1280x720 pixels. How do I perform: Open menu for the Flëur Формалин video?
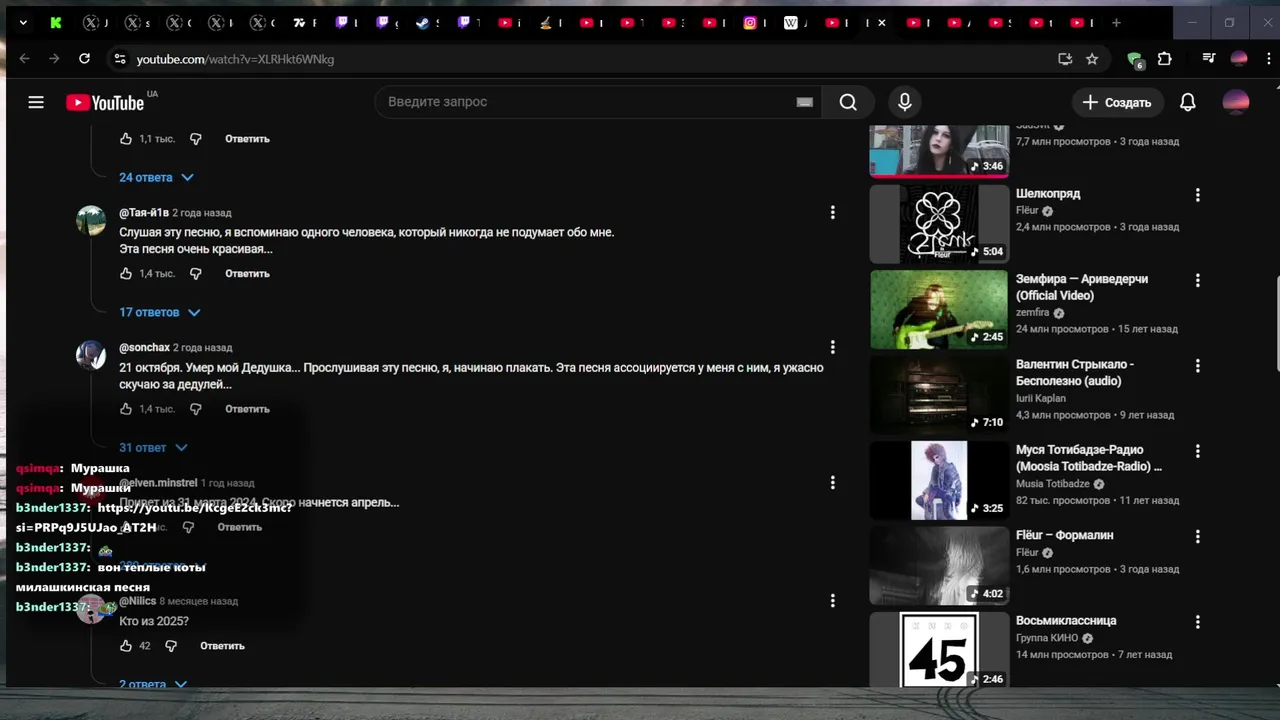click(x=1197, y=537)
